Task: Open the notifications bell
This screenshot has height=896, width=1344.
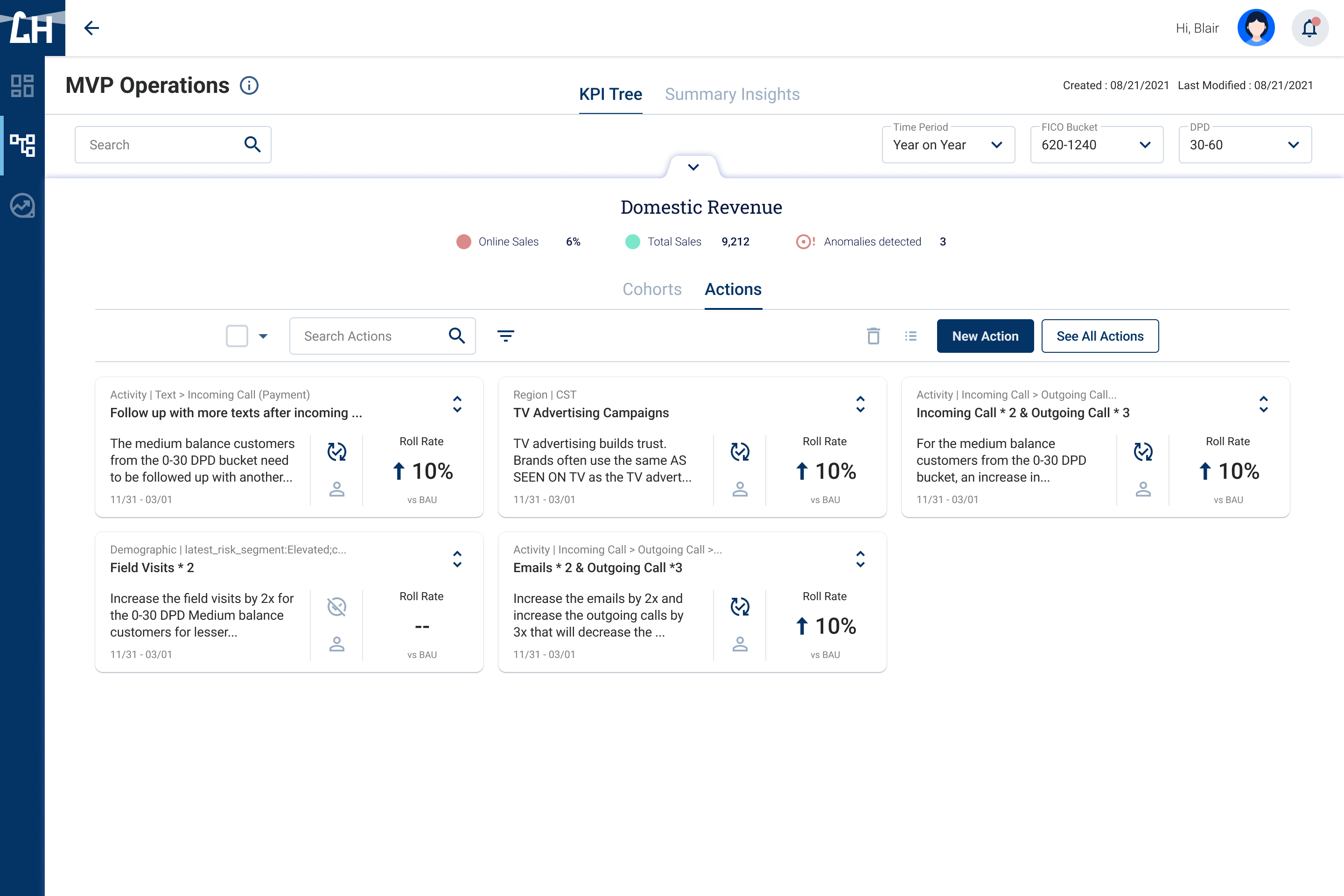Action: (x=1309, y=28)
